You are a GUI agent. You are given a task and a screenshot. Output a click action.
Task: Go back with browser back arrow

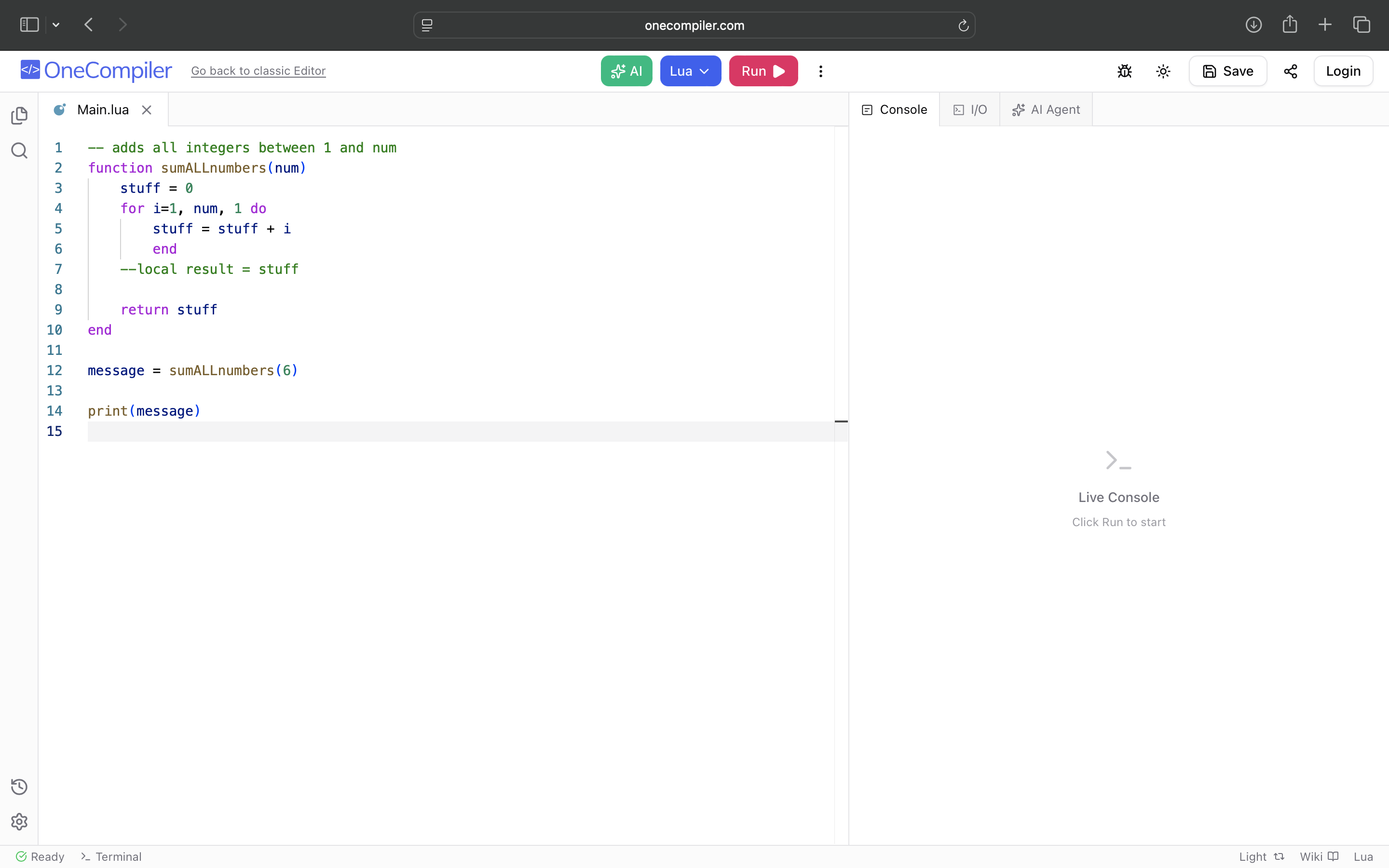click(88, 25)
